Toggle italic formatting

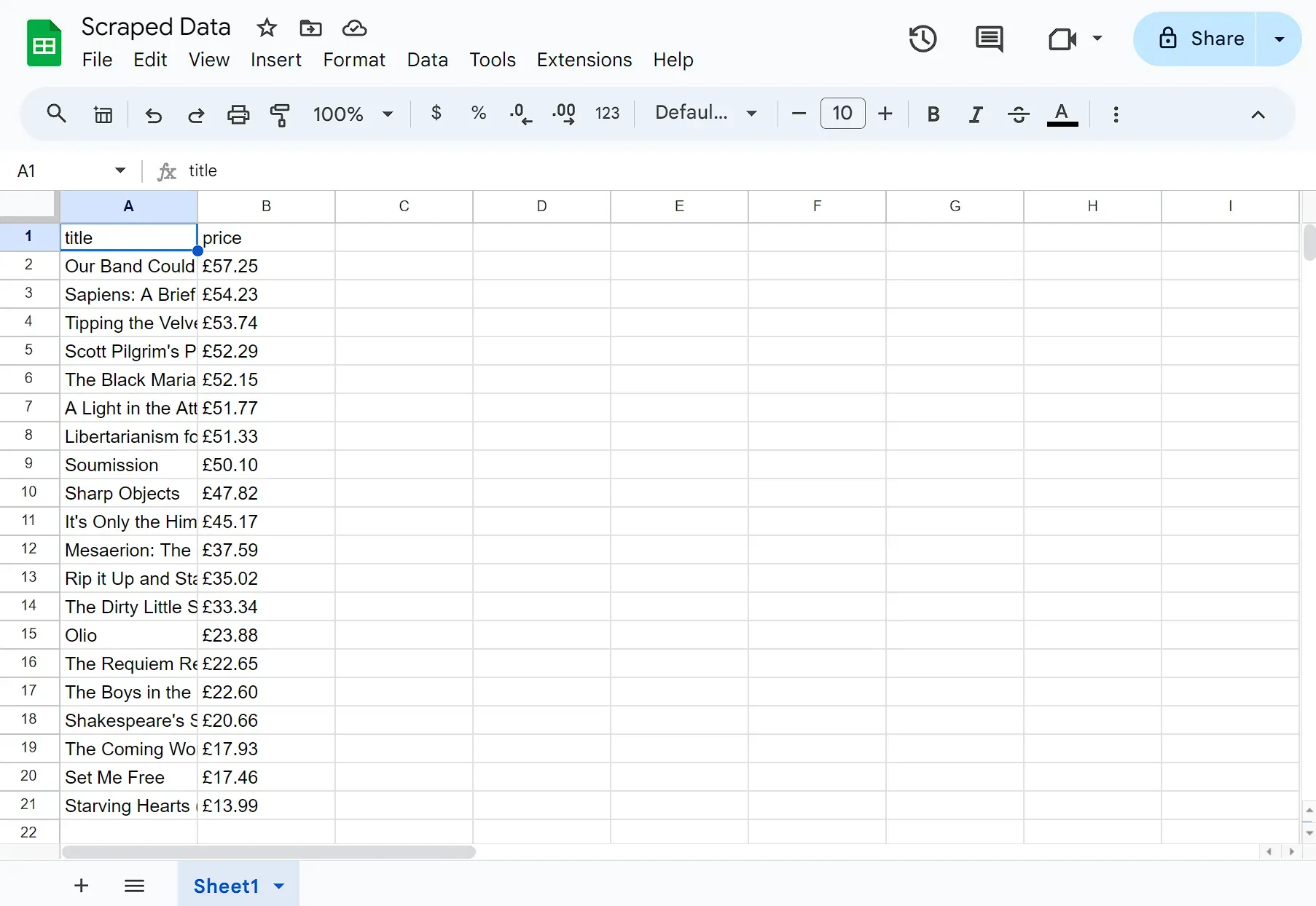[976, 114]
